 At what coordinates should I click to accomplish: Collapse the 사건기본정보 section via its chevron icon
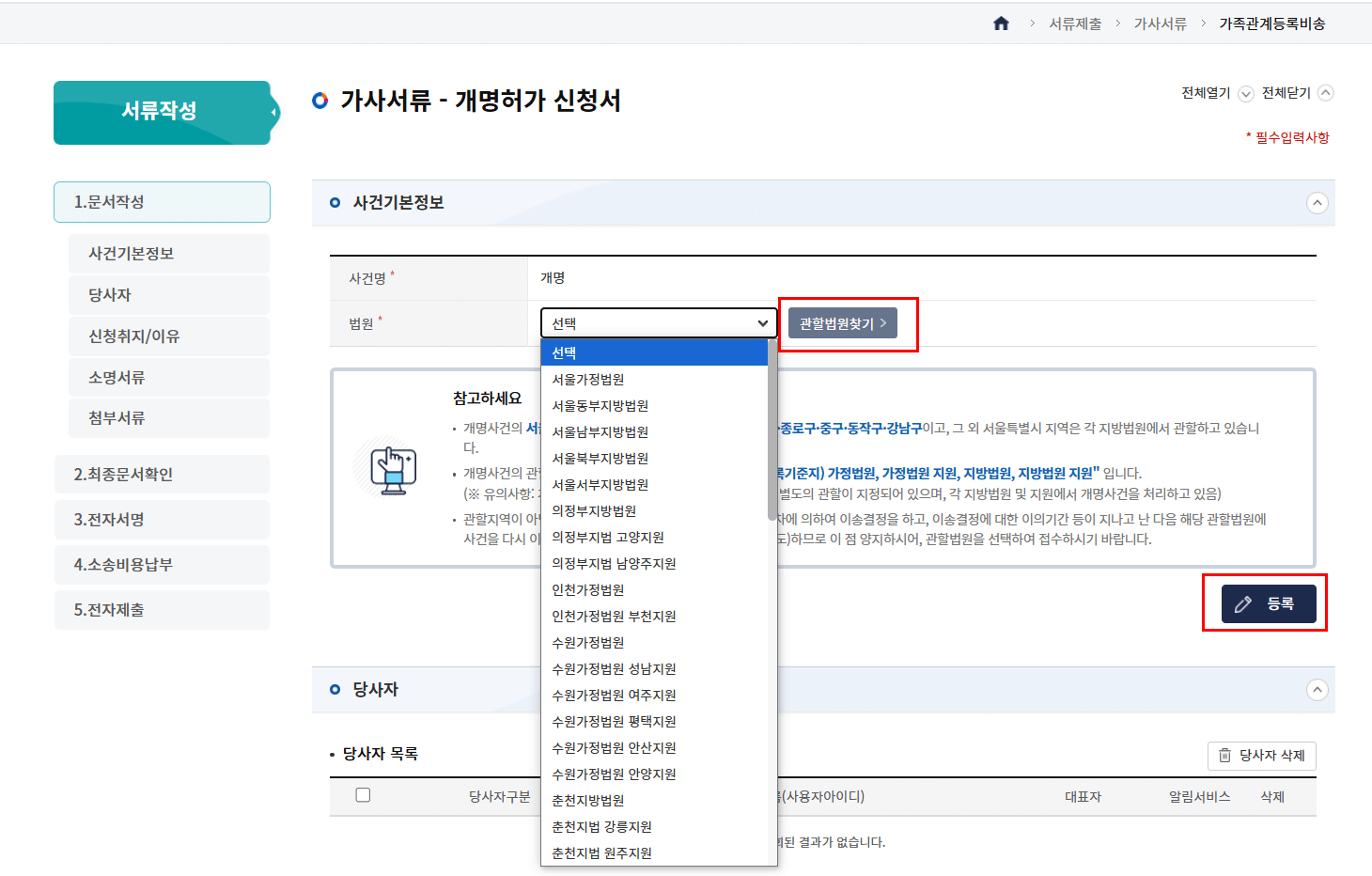(x=1317, y=203)
